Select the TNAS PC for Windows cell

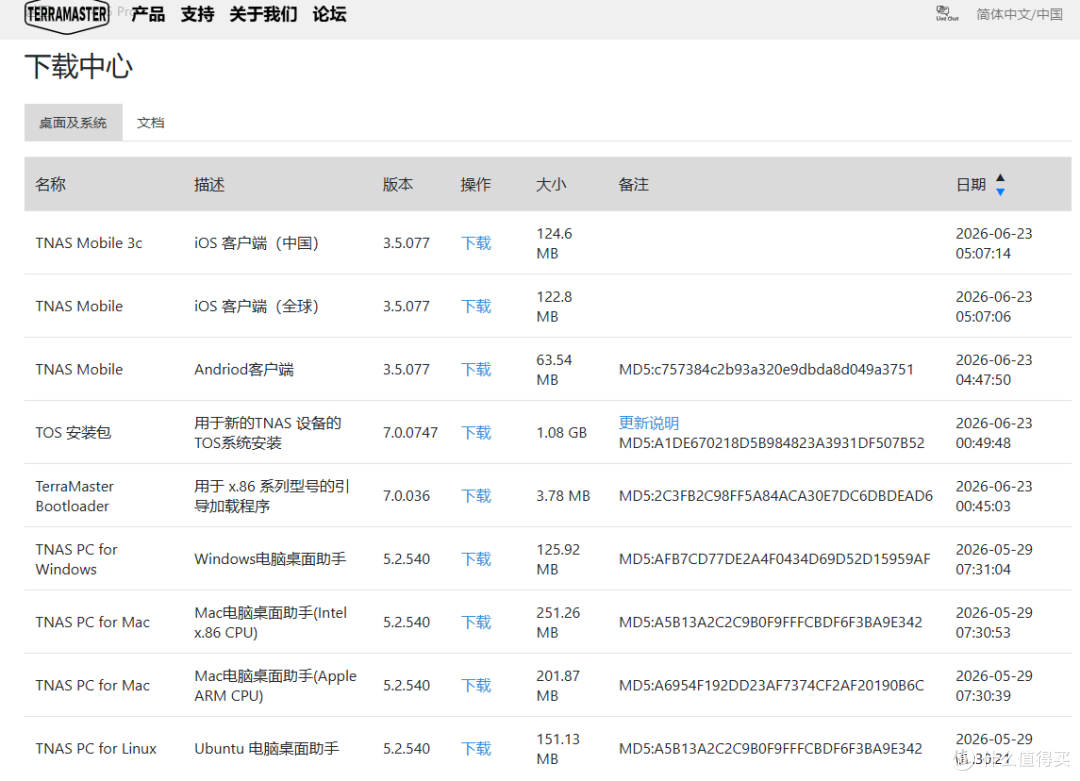tap(76, 559)
